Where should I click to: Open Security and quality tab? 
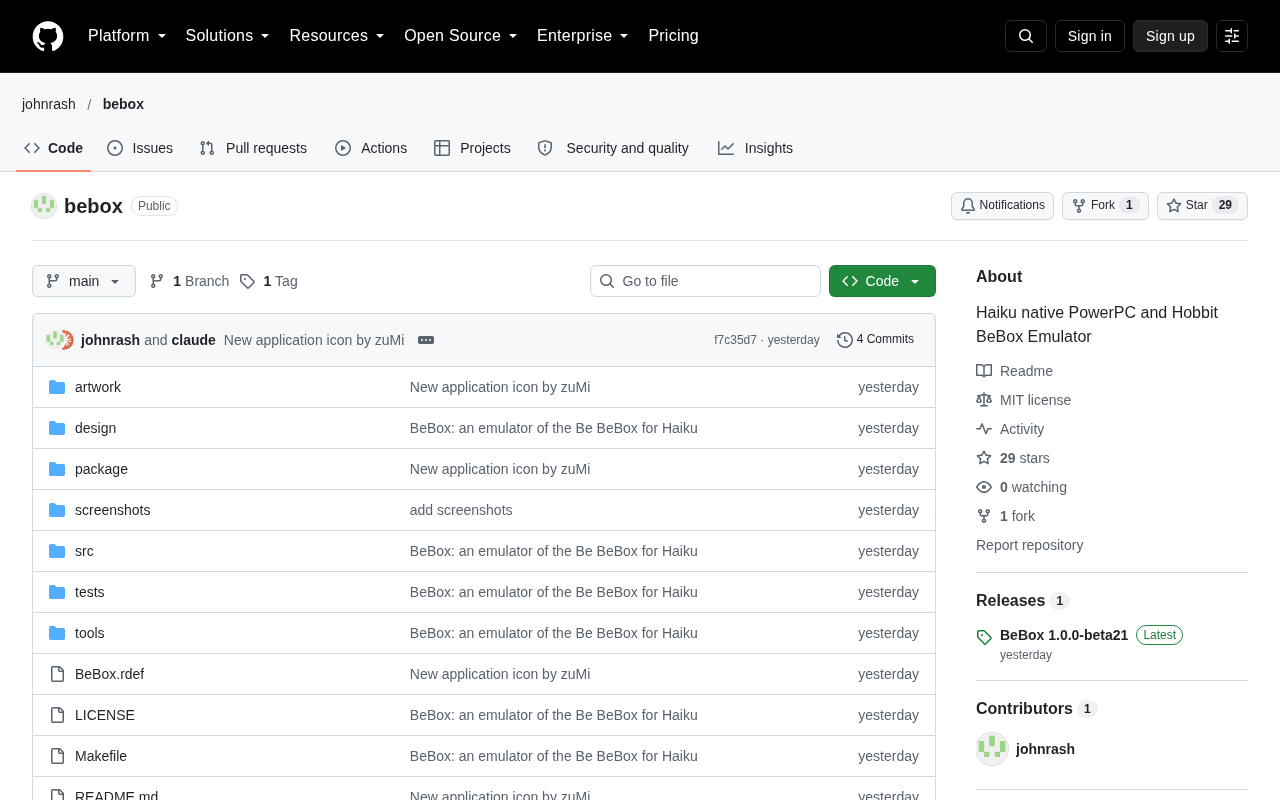pyautogui.click(x=613, y=148)
